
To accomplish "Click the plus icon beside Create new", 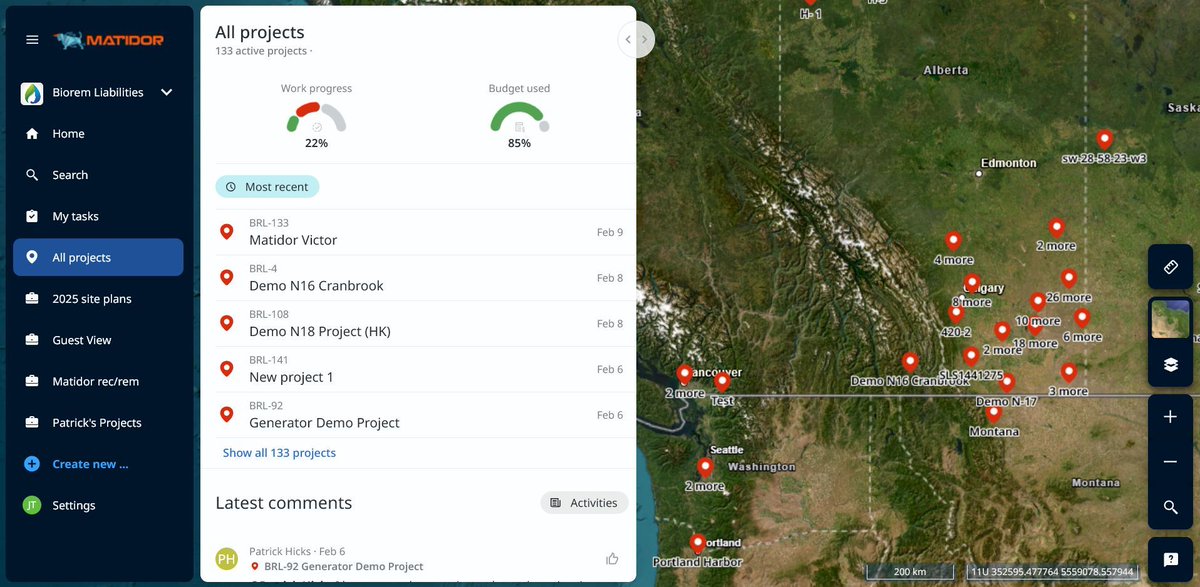I will [32, 464].
